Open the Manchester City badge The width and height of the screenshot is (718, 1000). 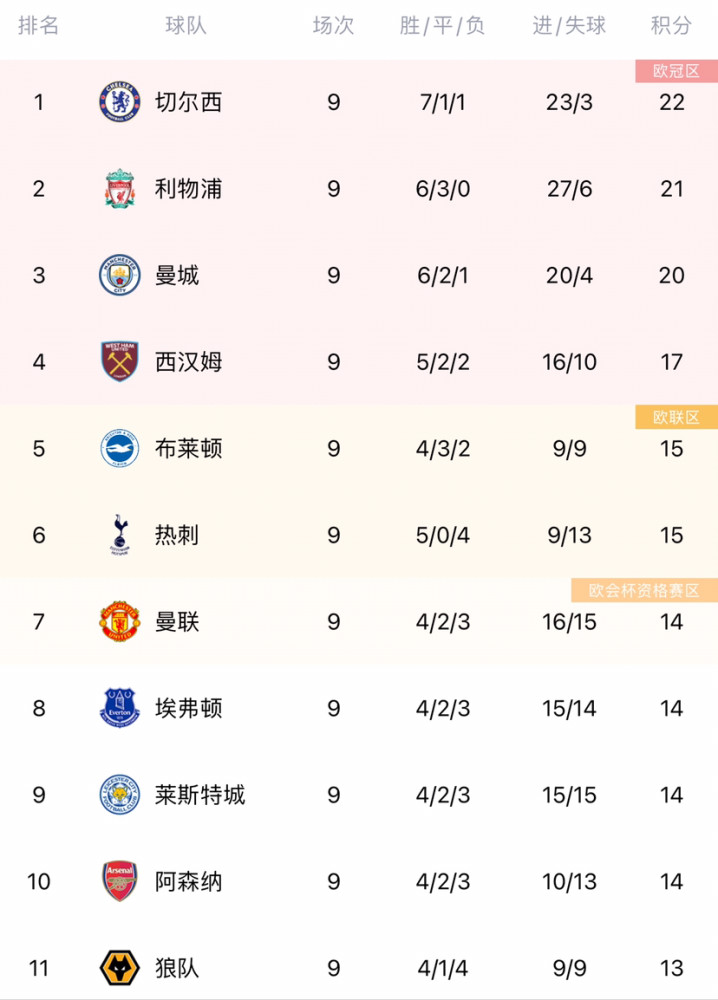[120, 275]
